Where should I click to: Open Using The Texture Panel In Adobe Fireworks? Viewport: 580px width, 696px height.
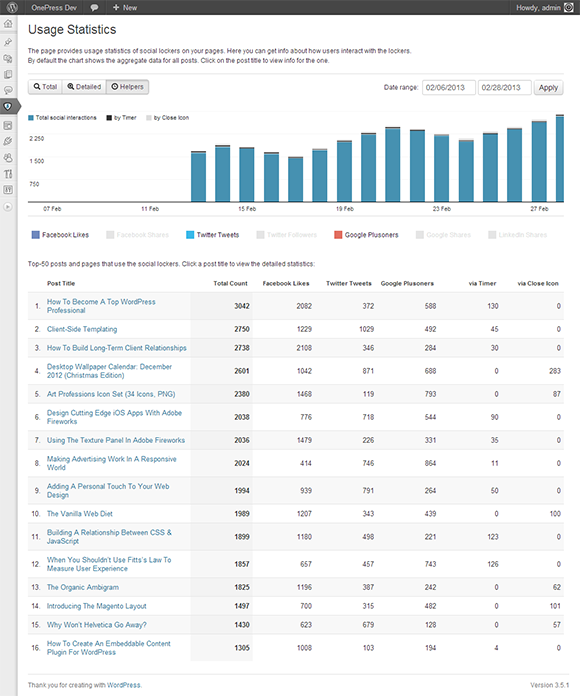tap(116, 440)
